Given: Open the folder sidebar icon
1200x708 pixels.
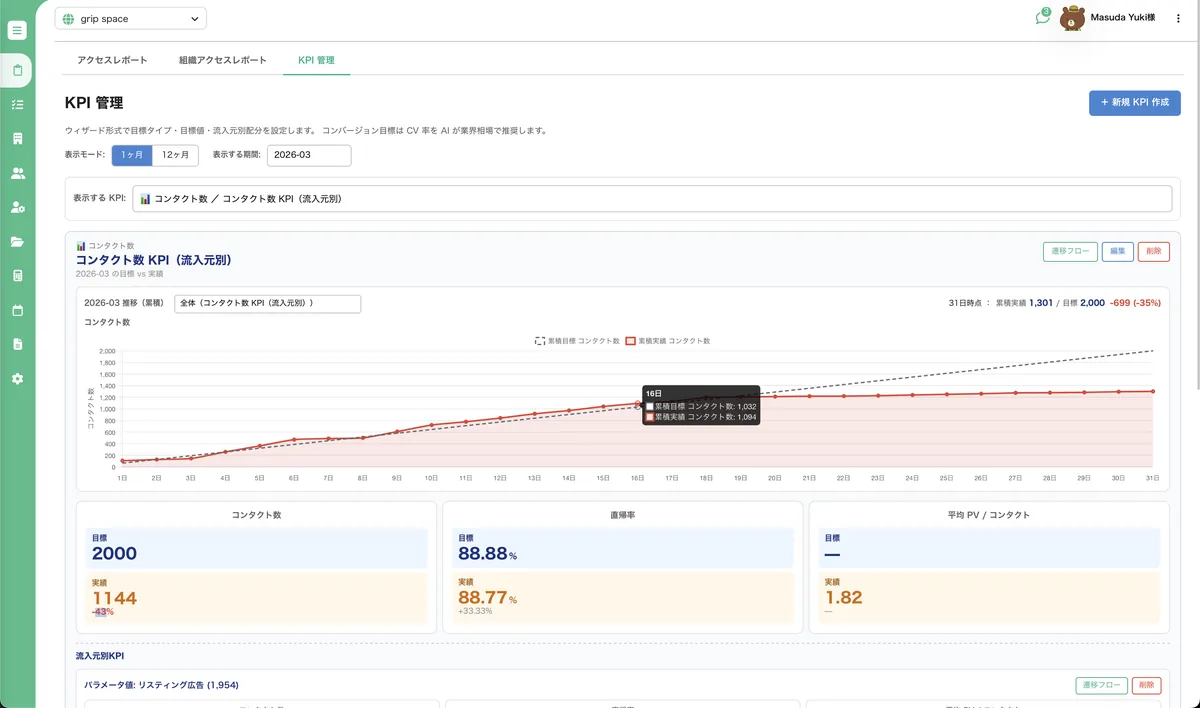Looking at the screenshot, I should click(x=17, y=241).
